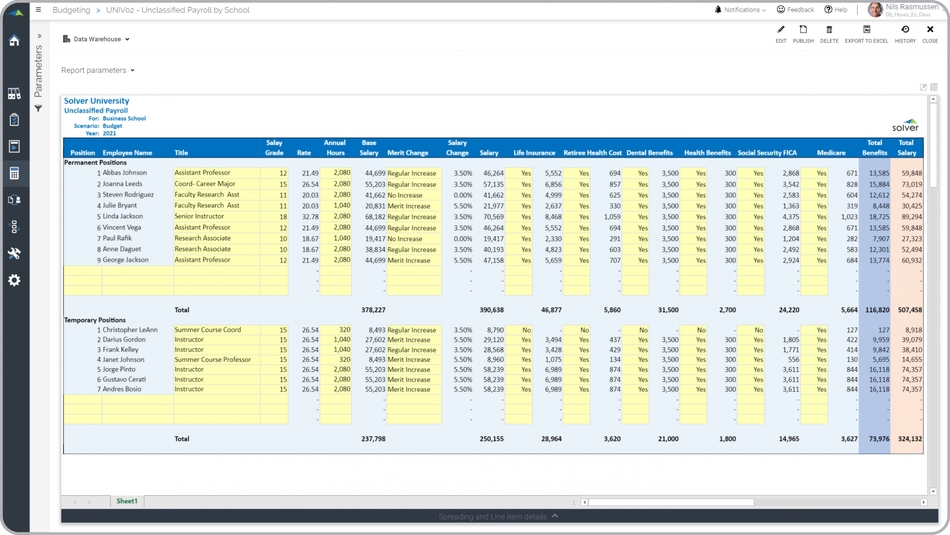Export report to Excel
Image resolution: width=950 pixels, height=535 pixels.
[866, 34]
